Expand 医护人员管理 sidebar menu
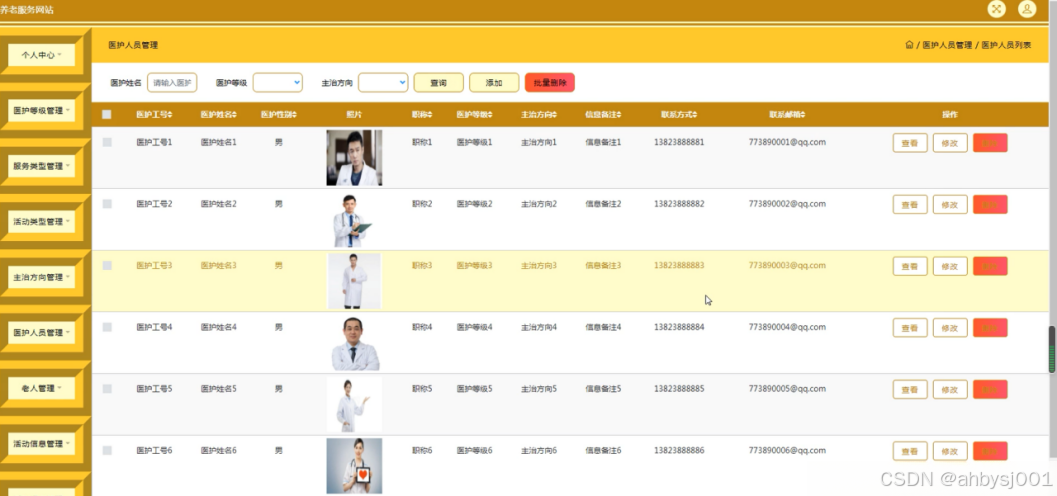The height and width of the screenshot is (496, 1057). point(41,332)
